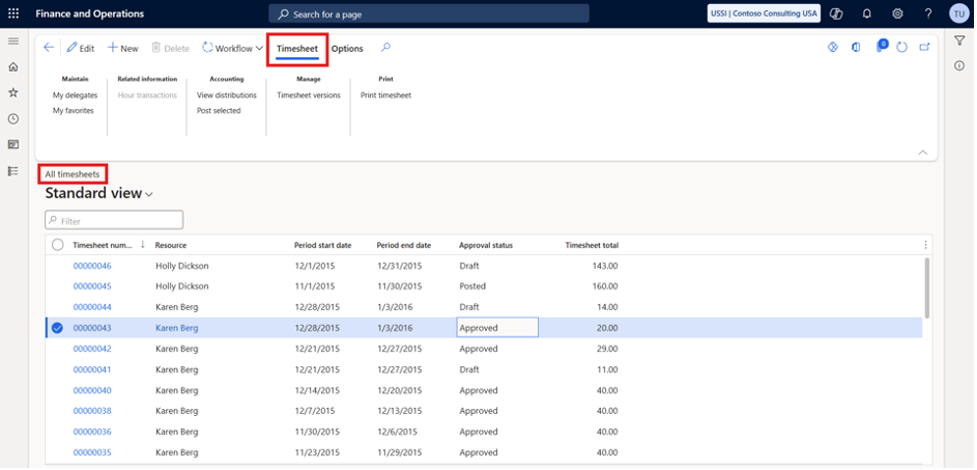Image resolution: width=977 pixels, height=470 pixels.
Task: Go to Home in left sidebar
Action: (13, 67)
